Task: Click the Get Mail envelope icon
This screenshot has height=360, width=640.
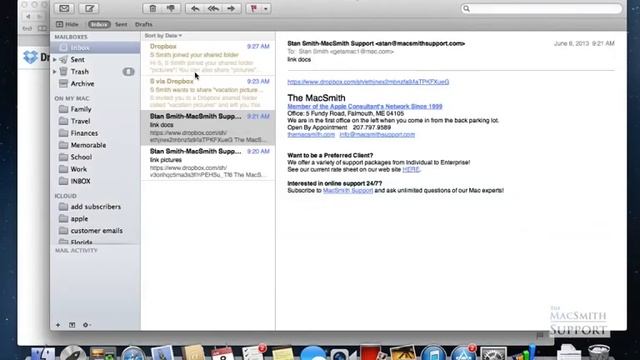Action: click(64, 8)
